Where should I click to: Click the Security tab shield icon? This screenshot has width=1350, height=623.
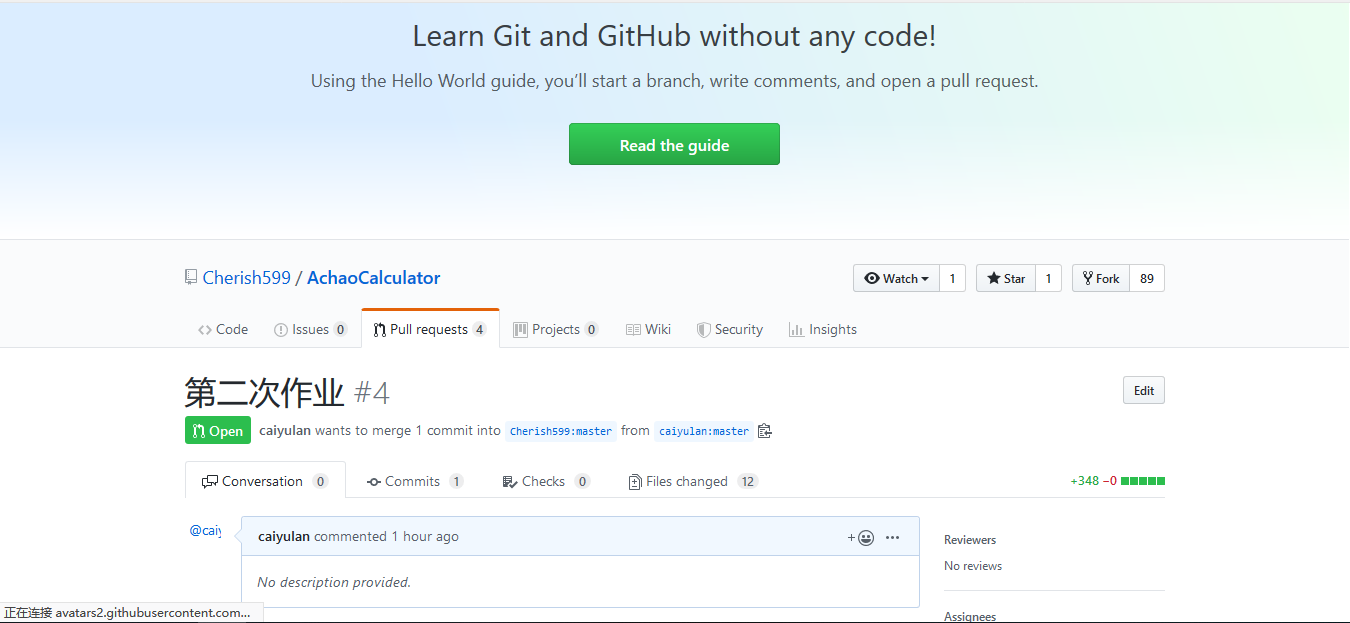(x=704, y=329)
